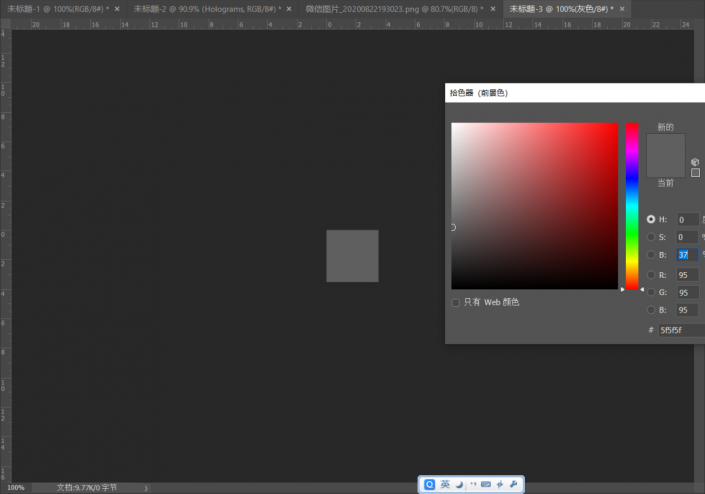Click the small web-safe color square
Image resolution: width=705 pixels, height=494 pixels.
pos(695,173)
